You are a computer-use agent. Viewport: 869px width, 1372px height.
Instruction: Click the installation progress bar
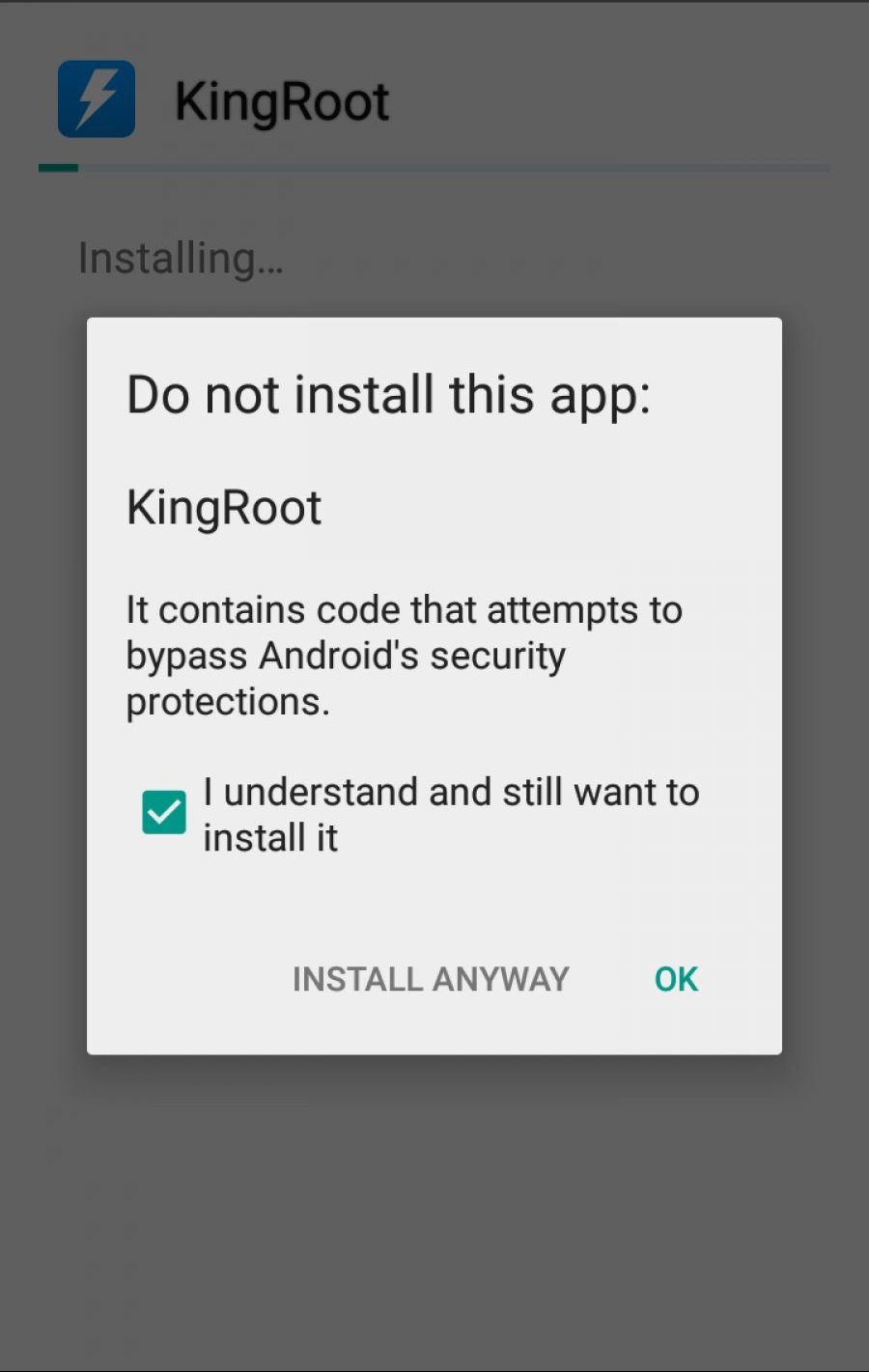pyautogui.click(x=434, y=168)
